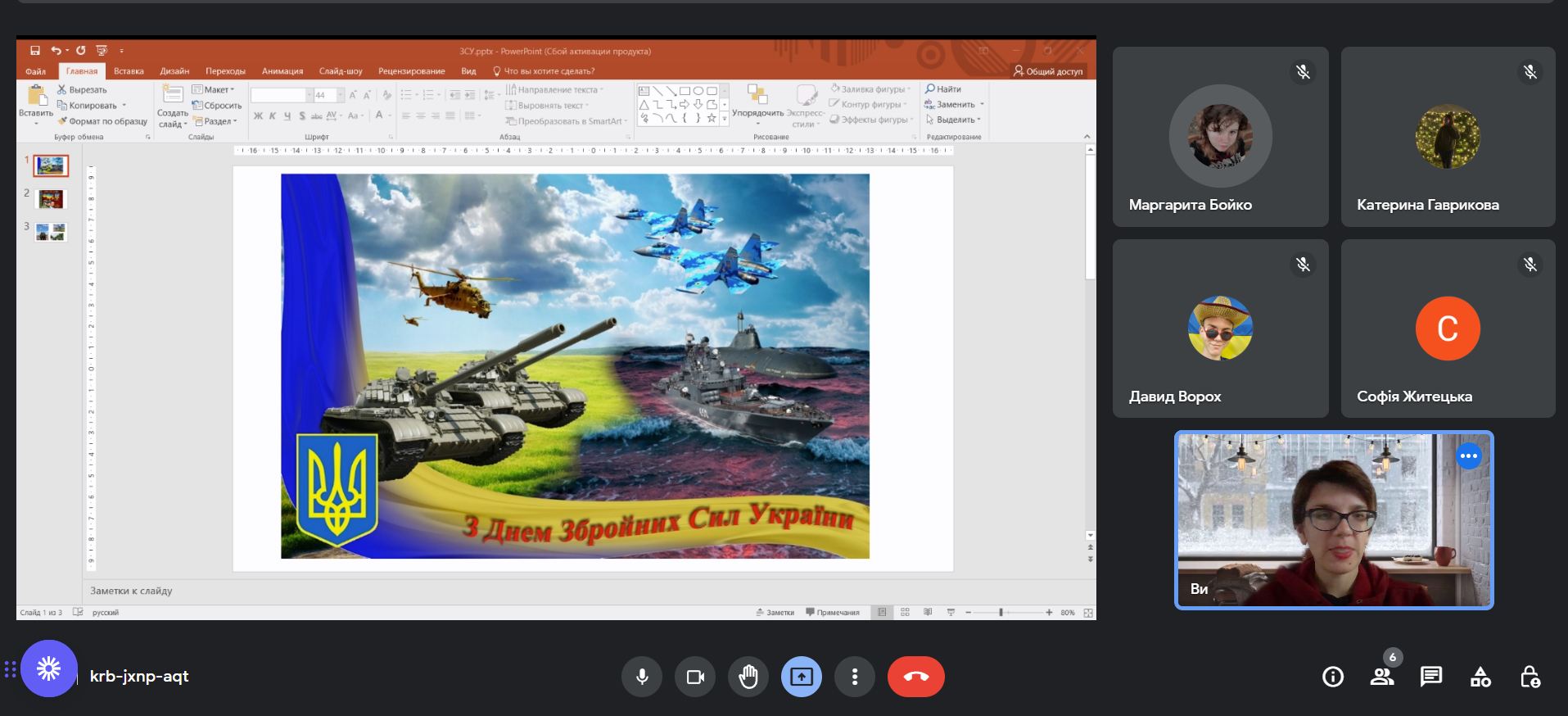Open host controls lock icon
This screenshot has height=716, width=1568.
(x=1530, y=677)
